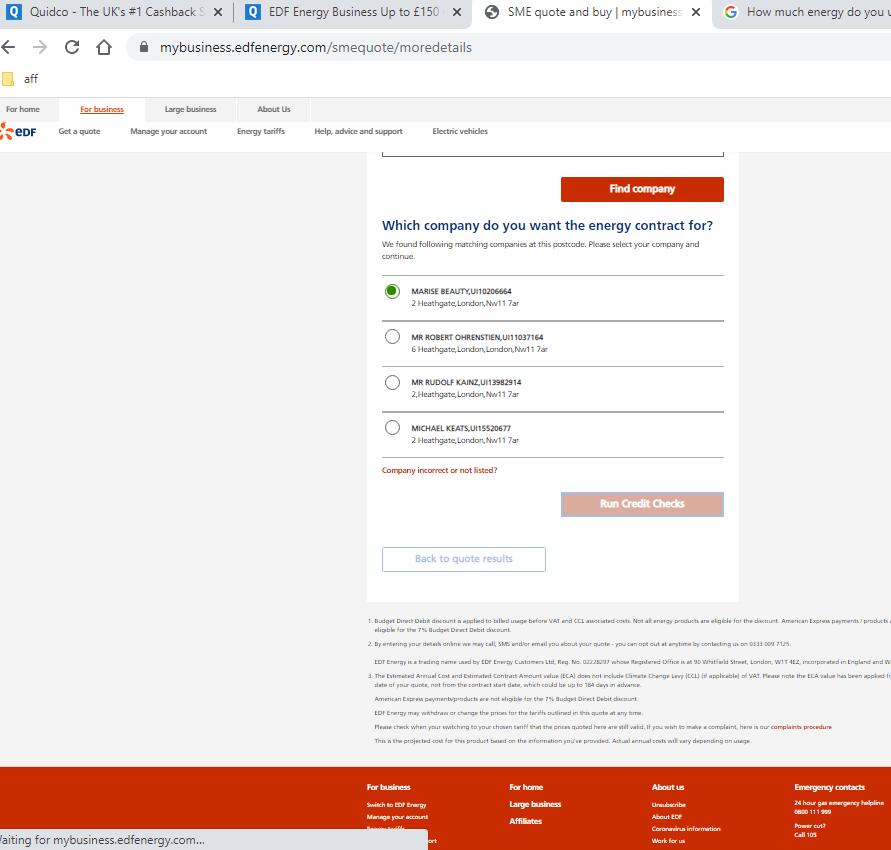The image size is (891, 850).
Task: Click the footer For business heading
Action: click(x=389, y=787)
